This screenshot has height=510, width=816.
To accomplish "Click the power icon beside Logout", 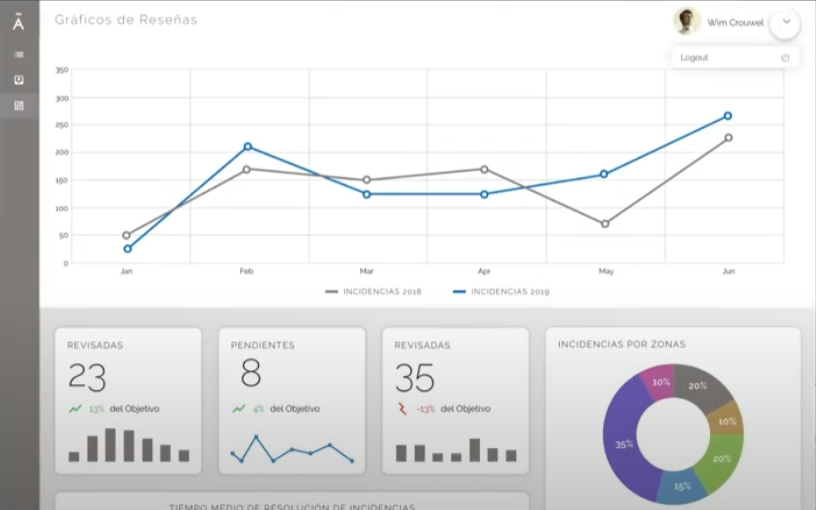I will (x=785, y=58).
